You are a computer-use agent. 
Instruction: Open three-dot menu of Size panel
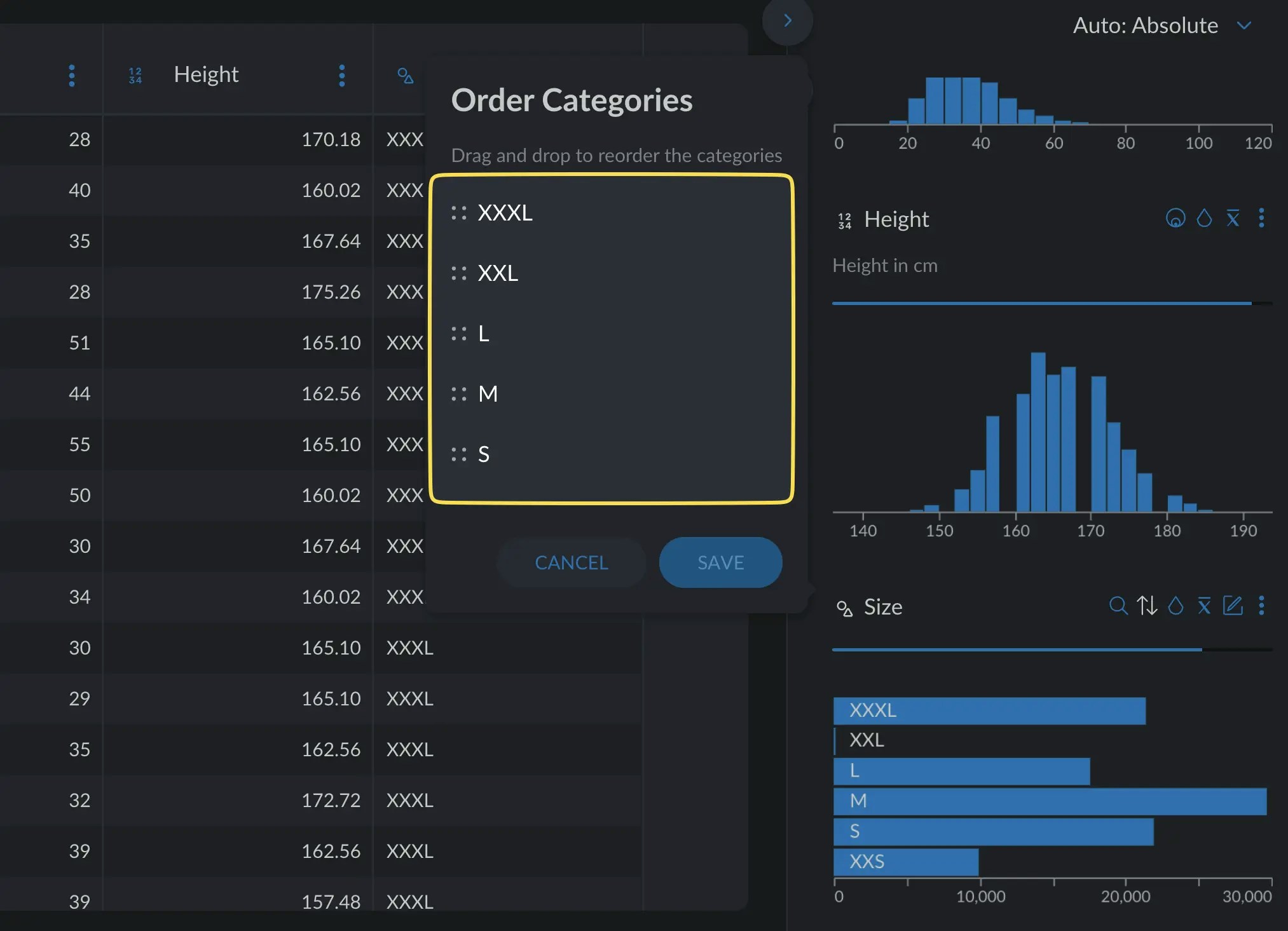point(1261,606)
